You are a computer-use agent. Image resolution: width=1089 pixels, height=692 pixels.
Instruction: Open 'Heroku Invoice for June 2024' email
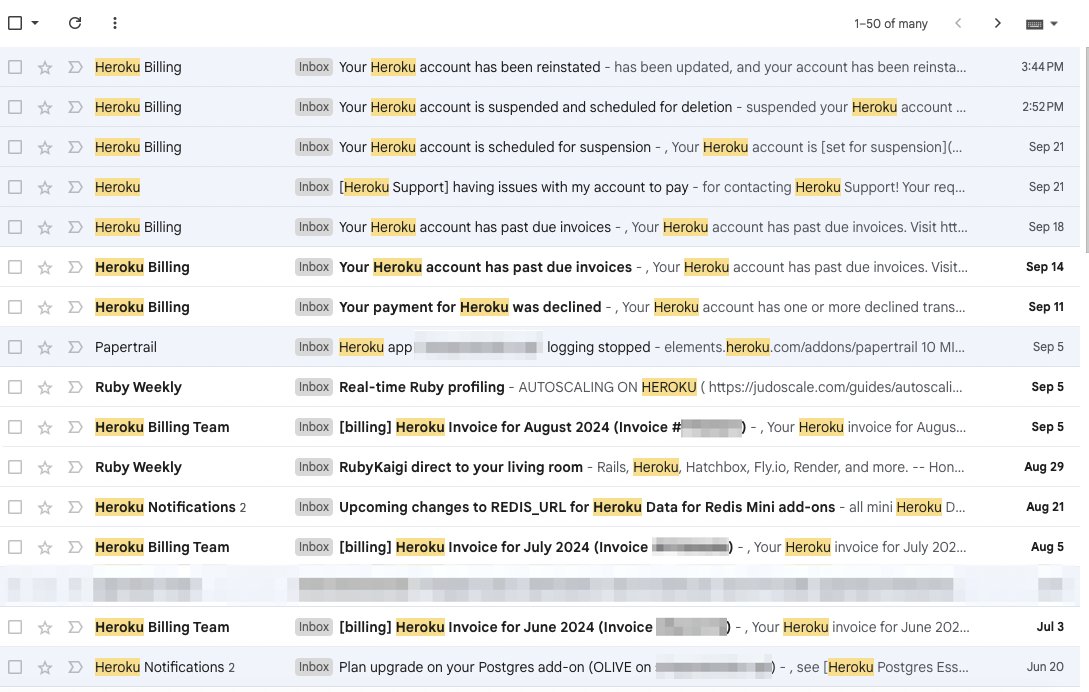pyautogui.click(x=534, y=627)
